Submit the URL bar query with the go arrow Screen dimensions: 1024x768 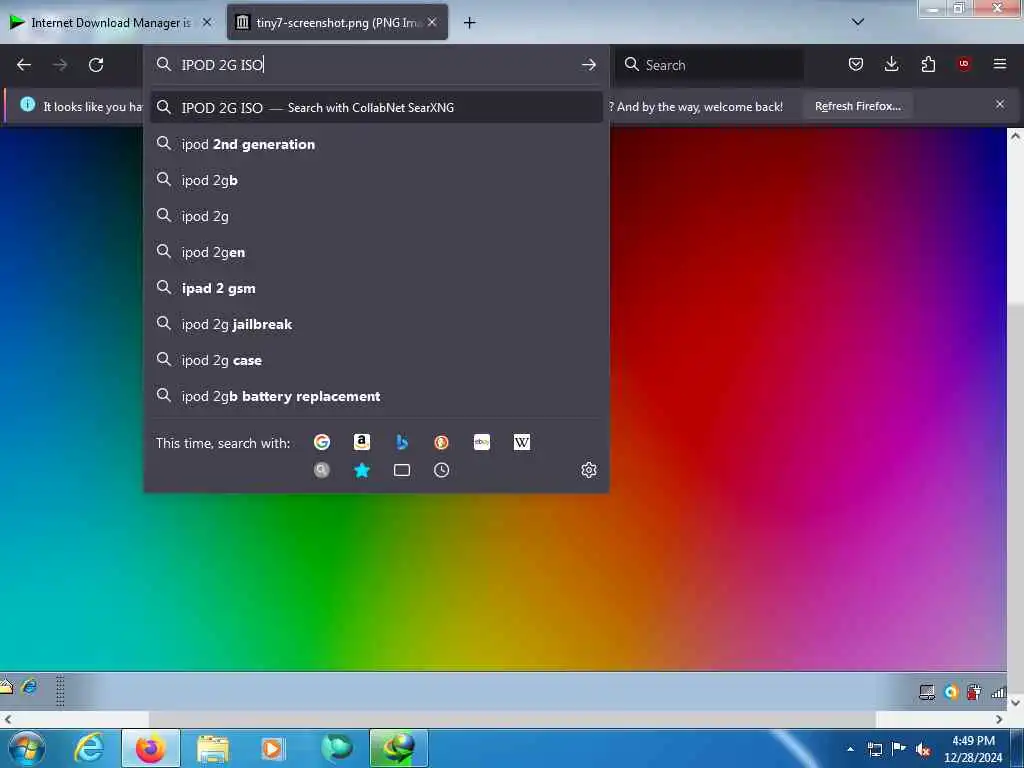coord(588,65)
